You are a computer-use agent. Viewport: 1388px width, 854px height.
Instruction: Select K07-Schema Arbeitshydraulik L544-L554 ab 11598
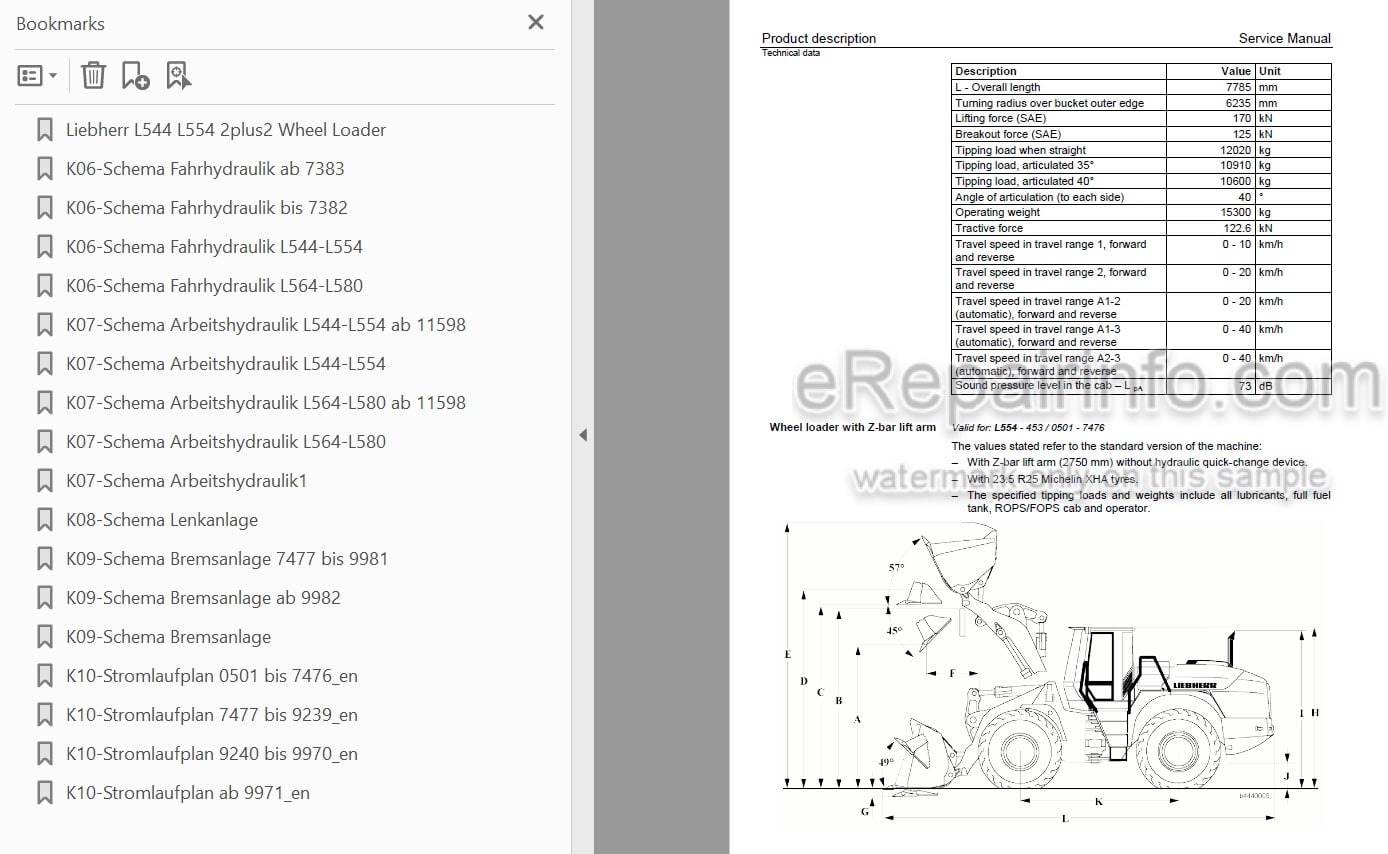266,325
